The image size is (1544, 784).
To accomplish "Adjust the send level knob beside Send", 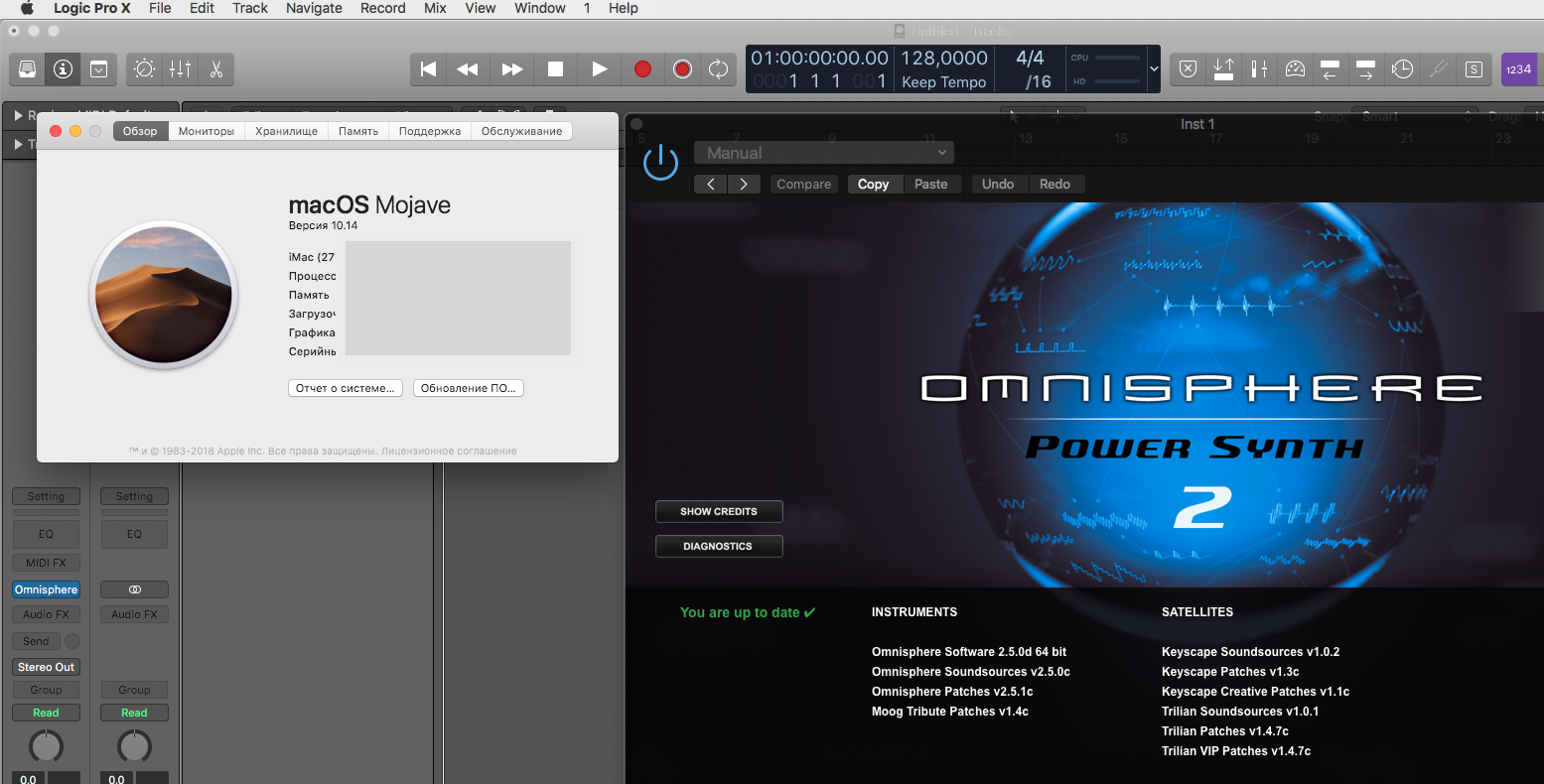I will pos(72,641).
